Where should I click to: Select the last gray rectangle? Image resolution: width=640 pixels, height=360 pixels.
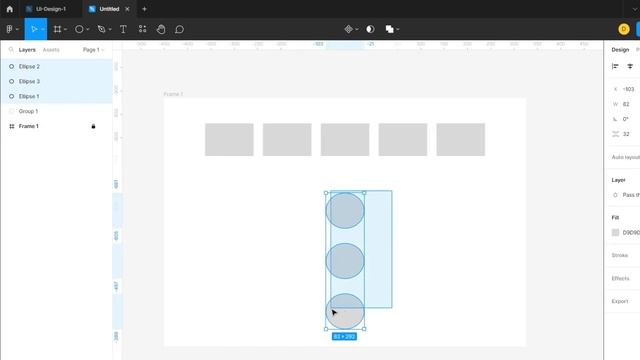[461, 140]
